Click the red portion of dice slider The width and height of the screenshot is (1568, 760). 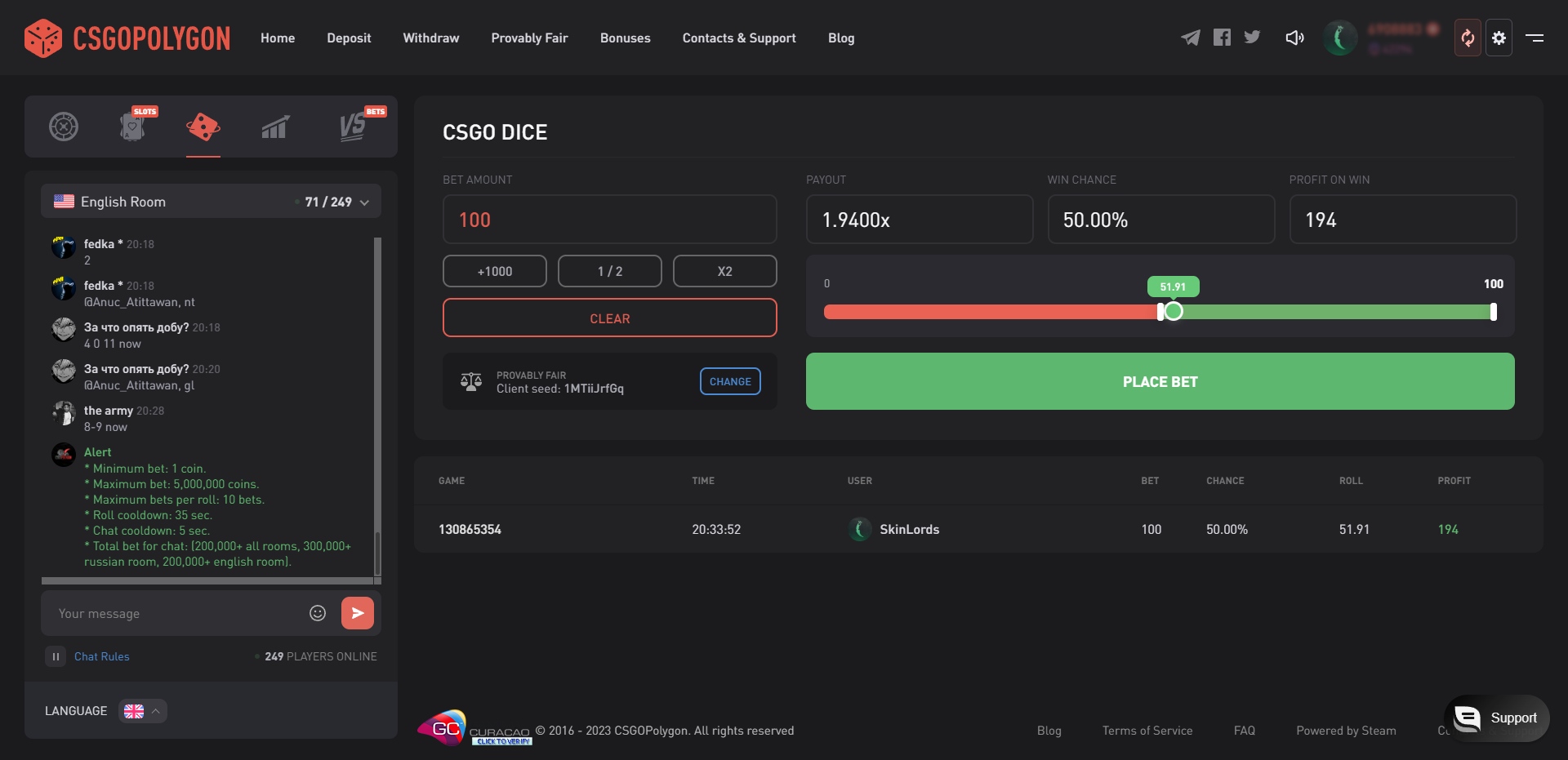click(990, 311)
